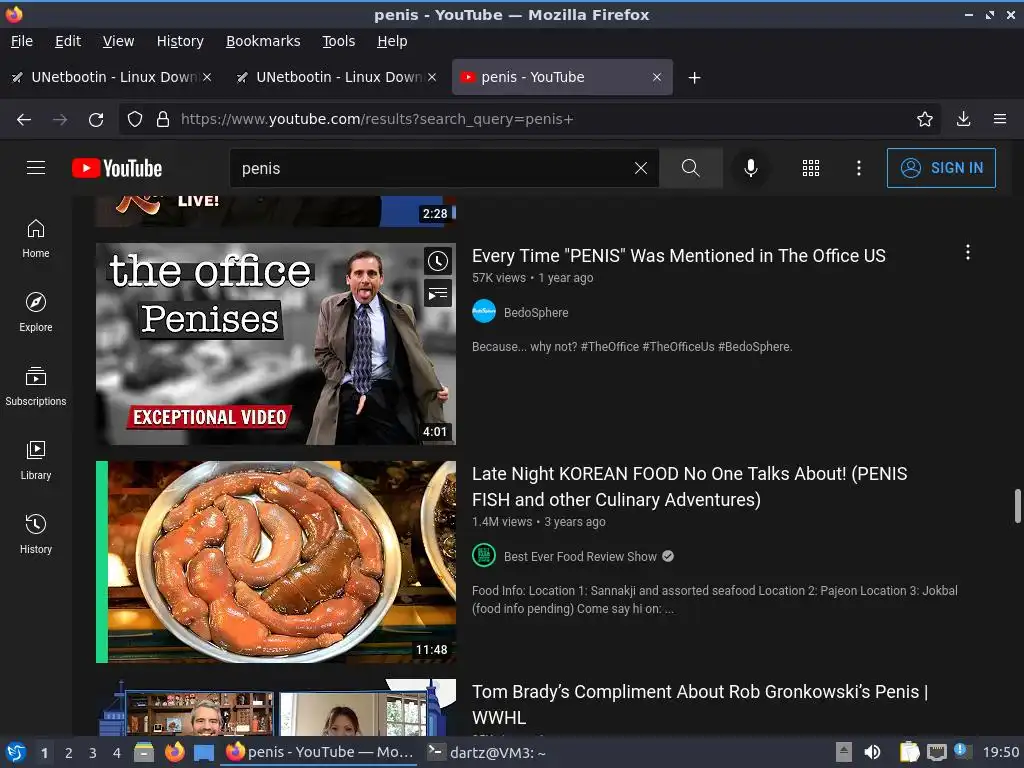The width and height of the screenshot is (1024, 768).
Task: Switch to workspace 4 in taskbar
Action: (x=117, y=753)
